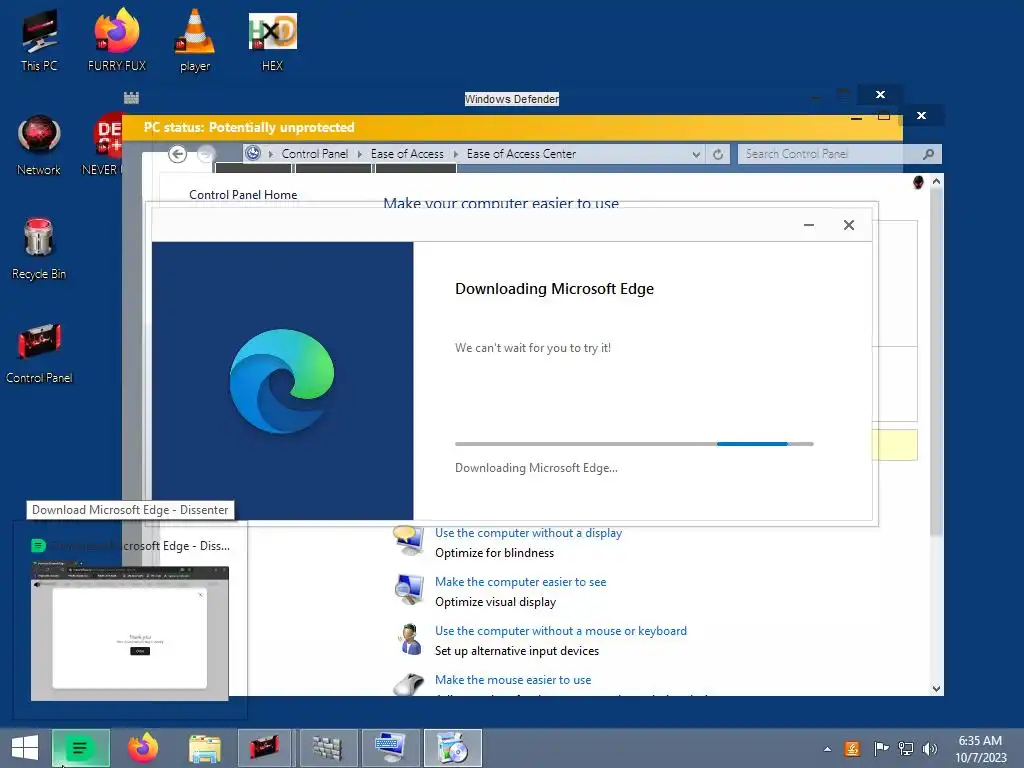Open Control Panel Home link
The image size is (1024, 768).
coord(243,195)
